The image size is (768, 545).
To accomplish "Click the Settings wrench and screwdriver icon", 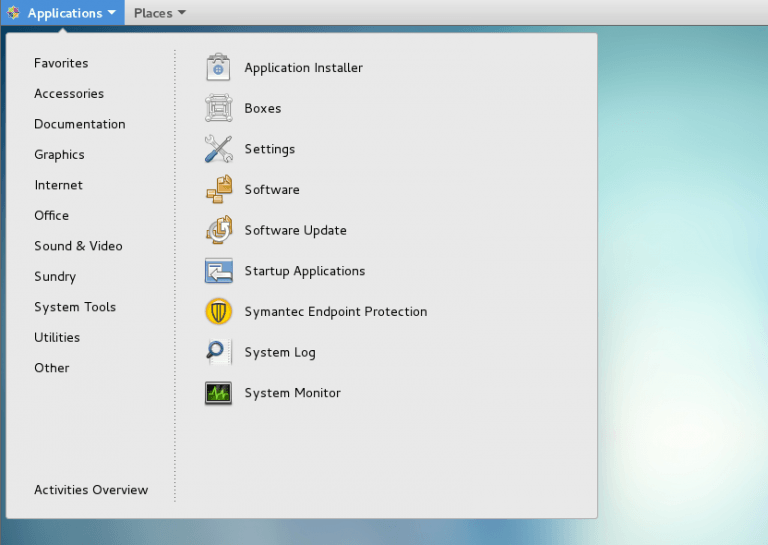I will pyautogui.click(x=218, y=148).
